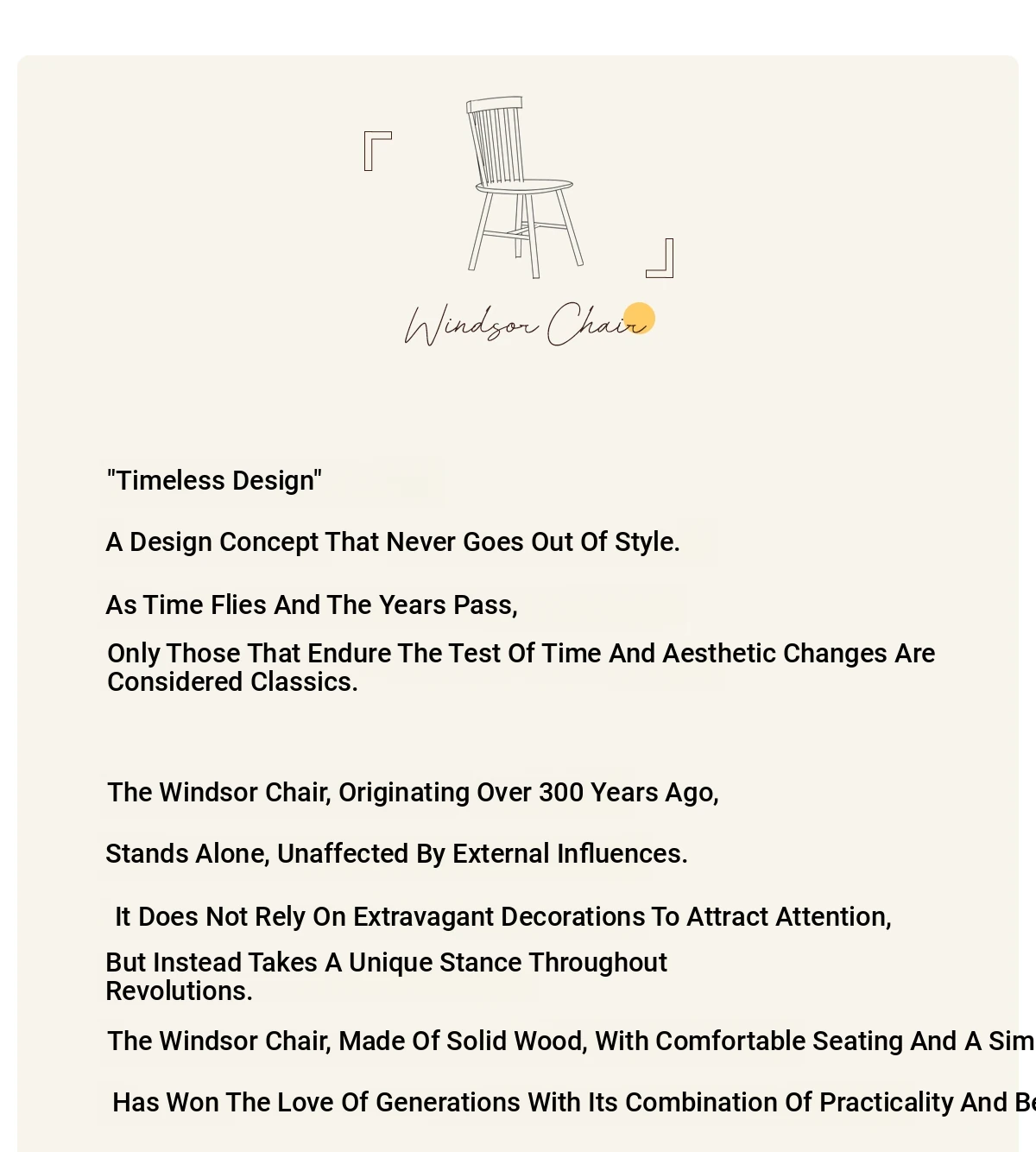Click the bottom-right corner bracket graphic
This screenshot has width=1036, height=1152.
pos(660,258)
